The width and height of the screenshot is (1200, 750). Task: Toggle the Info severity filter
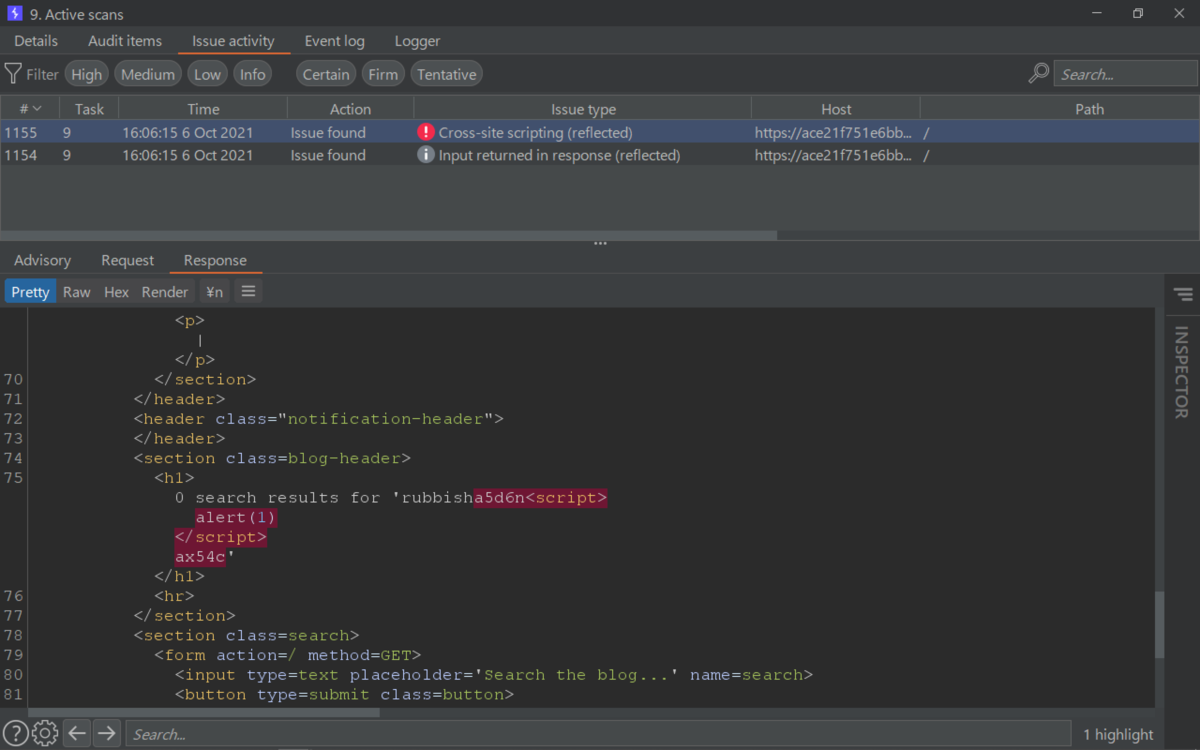tap(253, 74)
